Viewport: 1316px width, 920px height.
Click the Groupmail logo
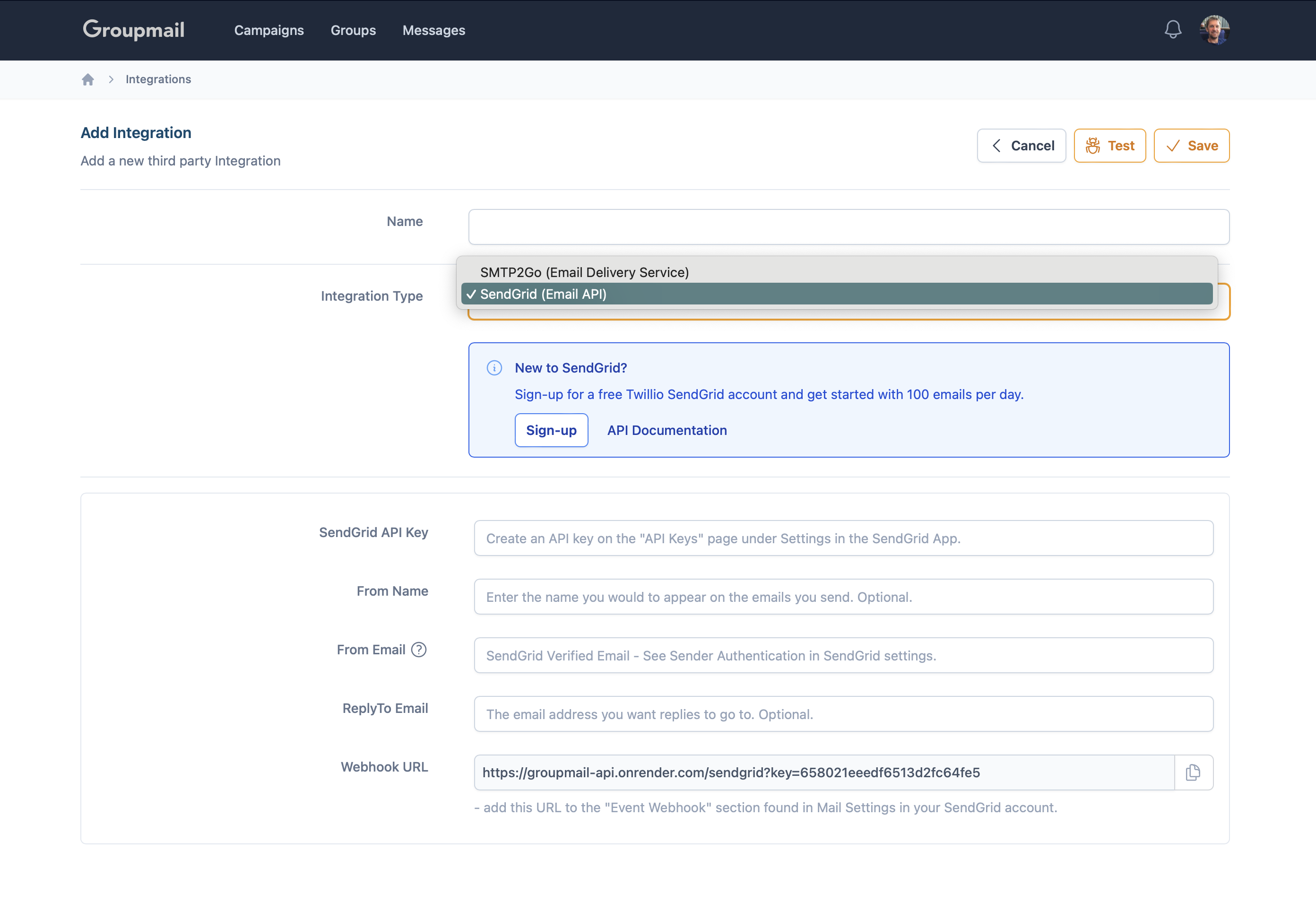tap(134, 30)
